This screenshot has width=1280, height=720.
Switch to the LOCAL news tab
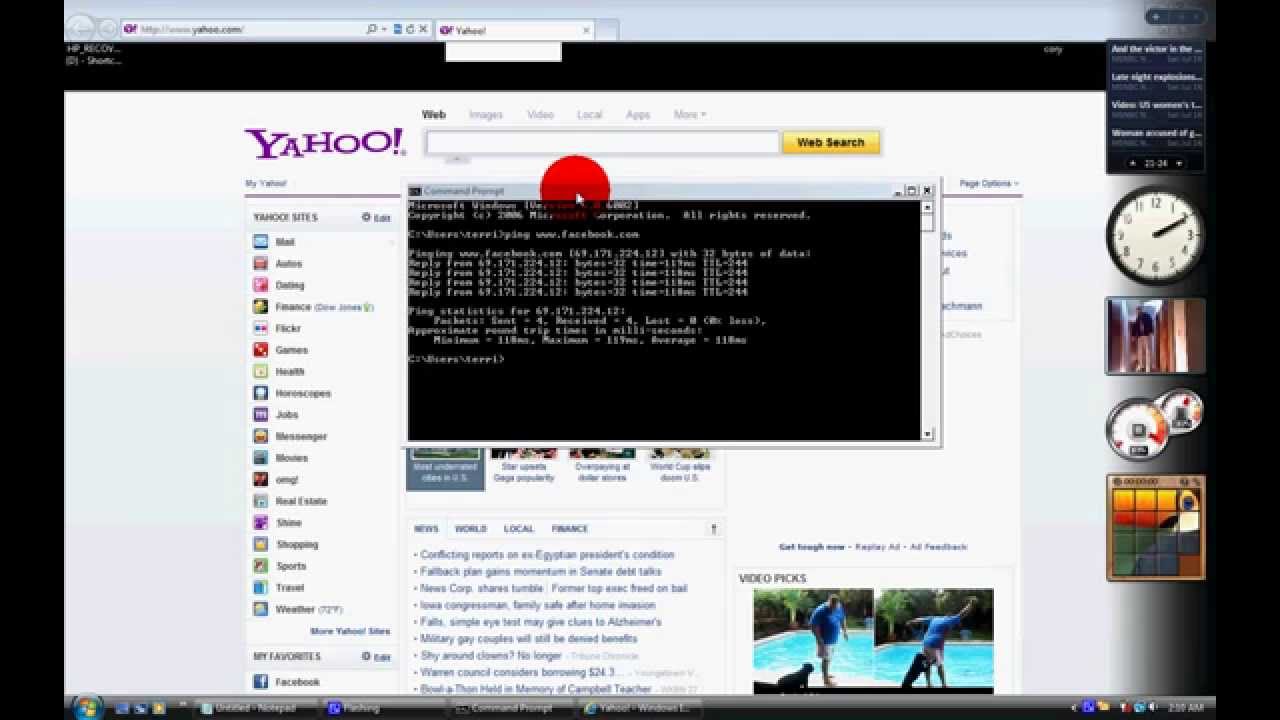tap(518, 529)
